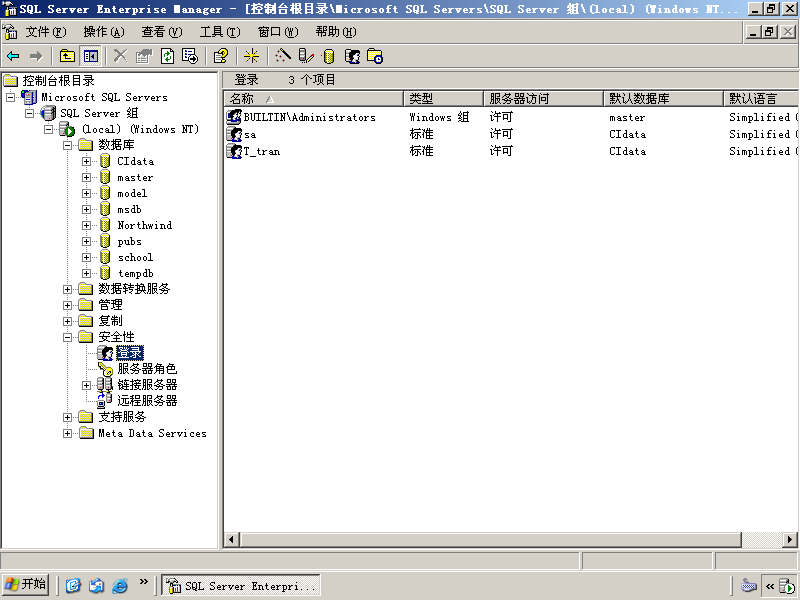Select the msdb database icon
This screenshot has width=800, height=600.
pyautogui.click(x=105, y=209)
